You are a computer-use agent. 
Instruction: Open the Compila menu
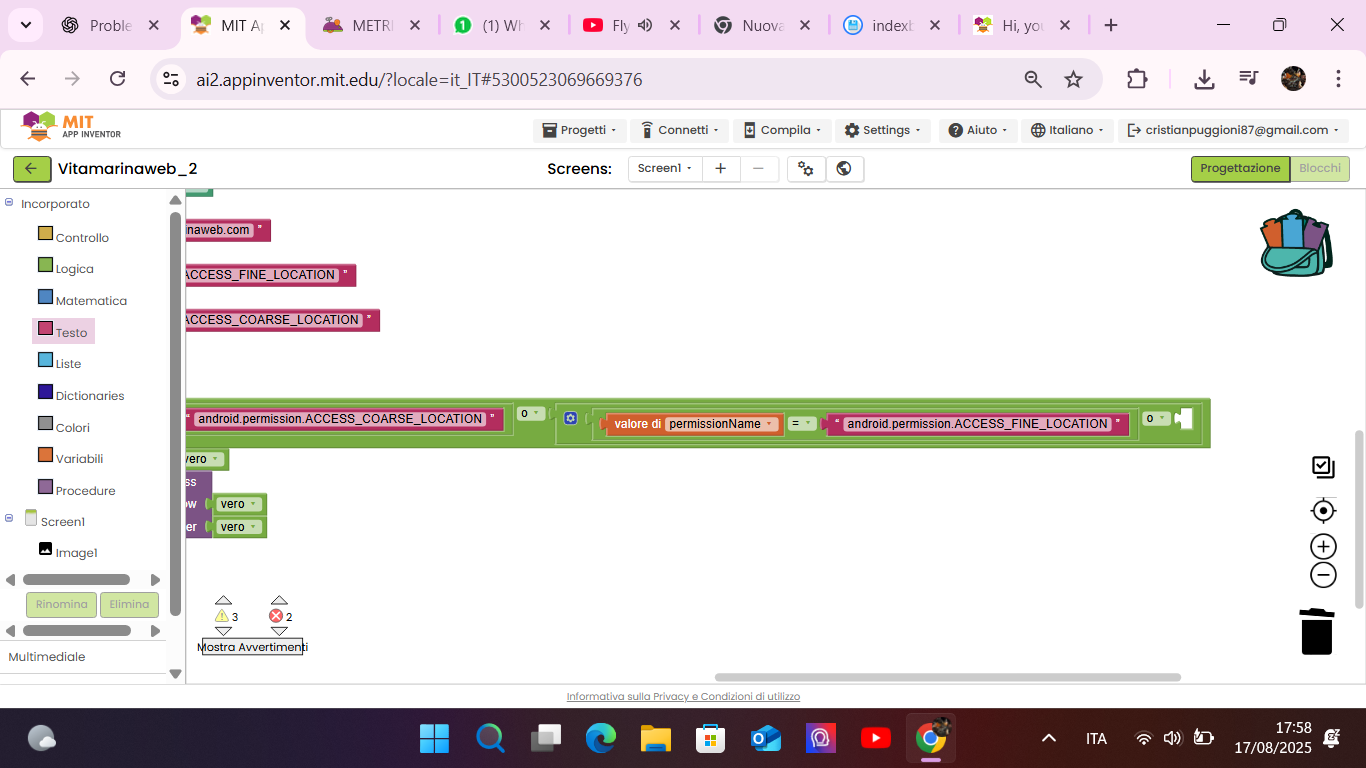[782, 130]
